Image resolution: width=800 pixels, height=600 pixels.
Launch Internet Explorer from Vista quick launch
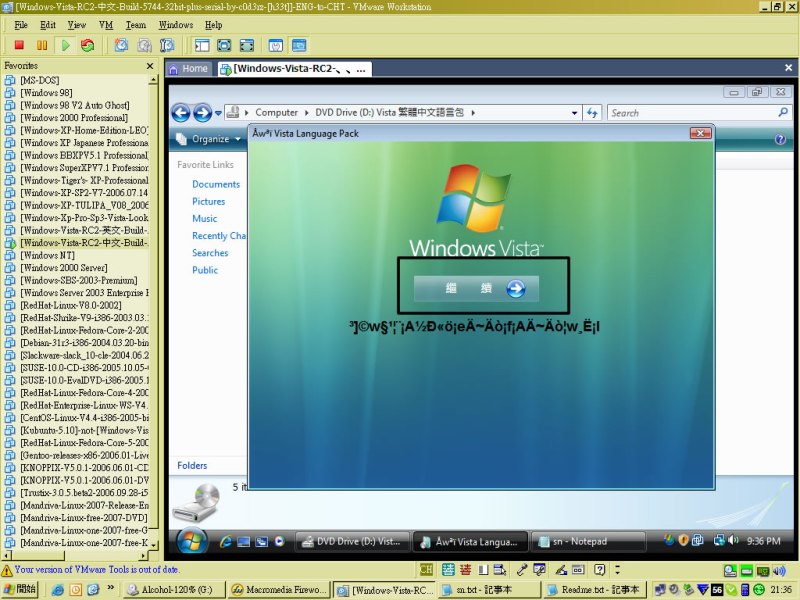[226, 542]
